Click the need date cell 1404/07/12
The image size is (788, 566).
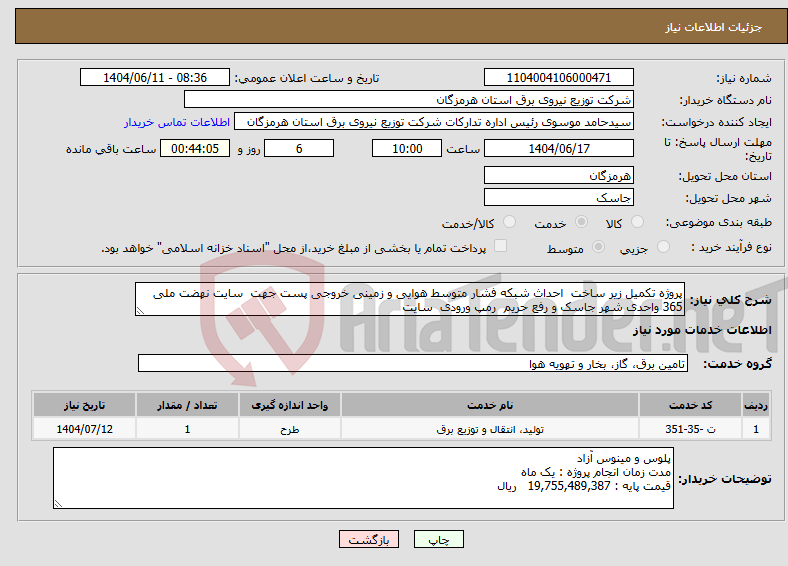[x=84, y=429]
